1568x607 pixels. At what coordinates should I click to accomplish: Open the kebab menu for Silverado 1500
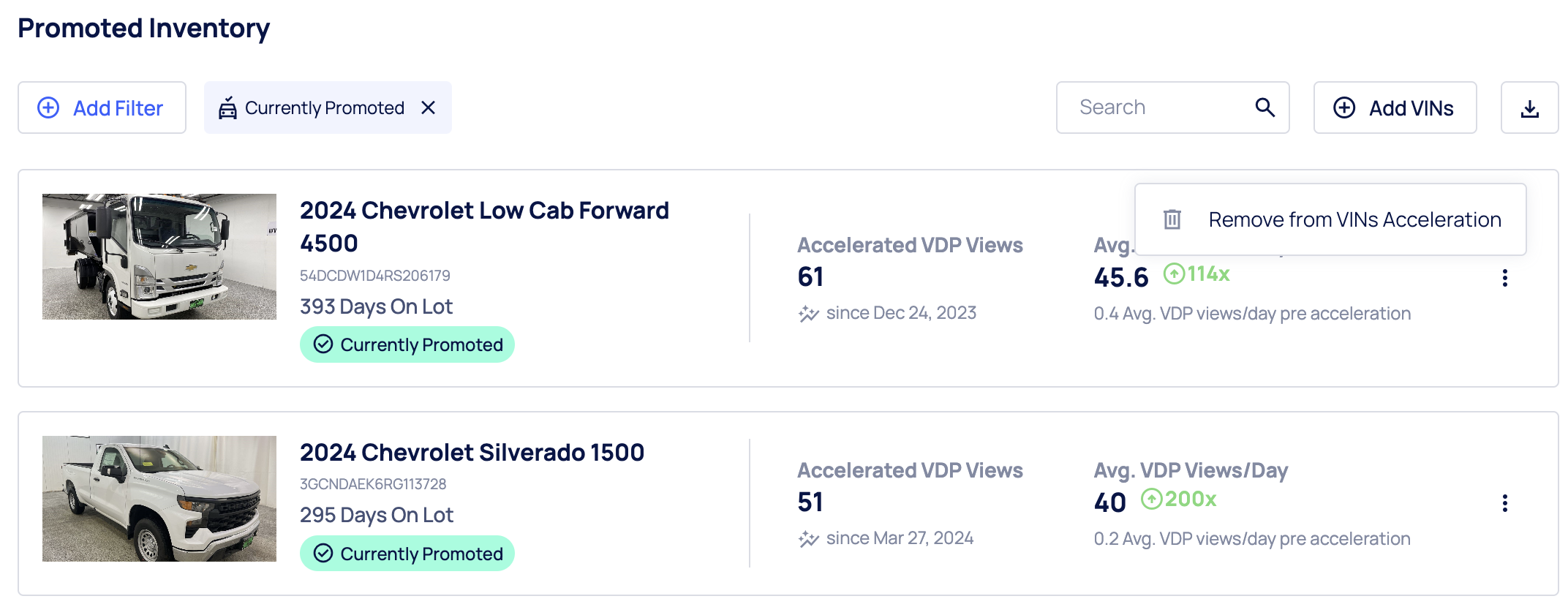point(1505,503)
